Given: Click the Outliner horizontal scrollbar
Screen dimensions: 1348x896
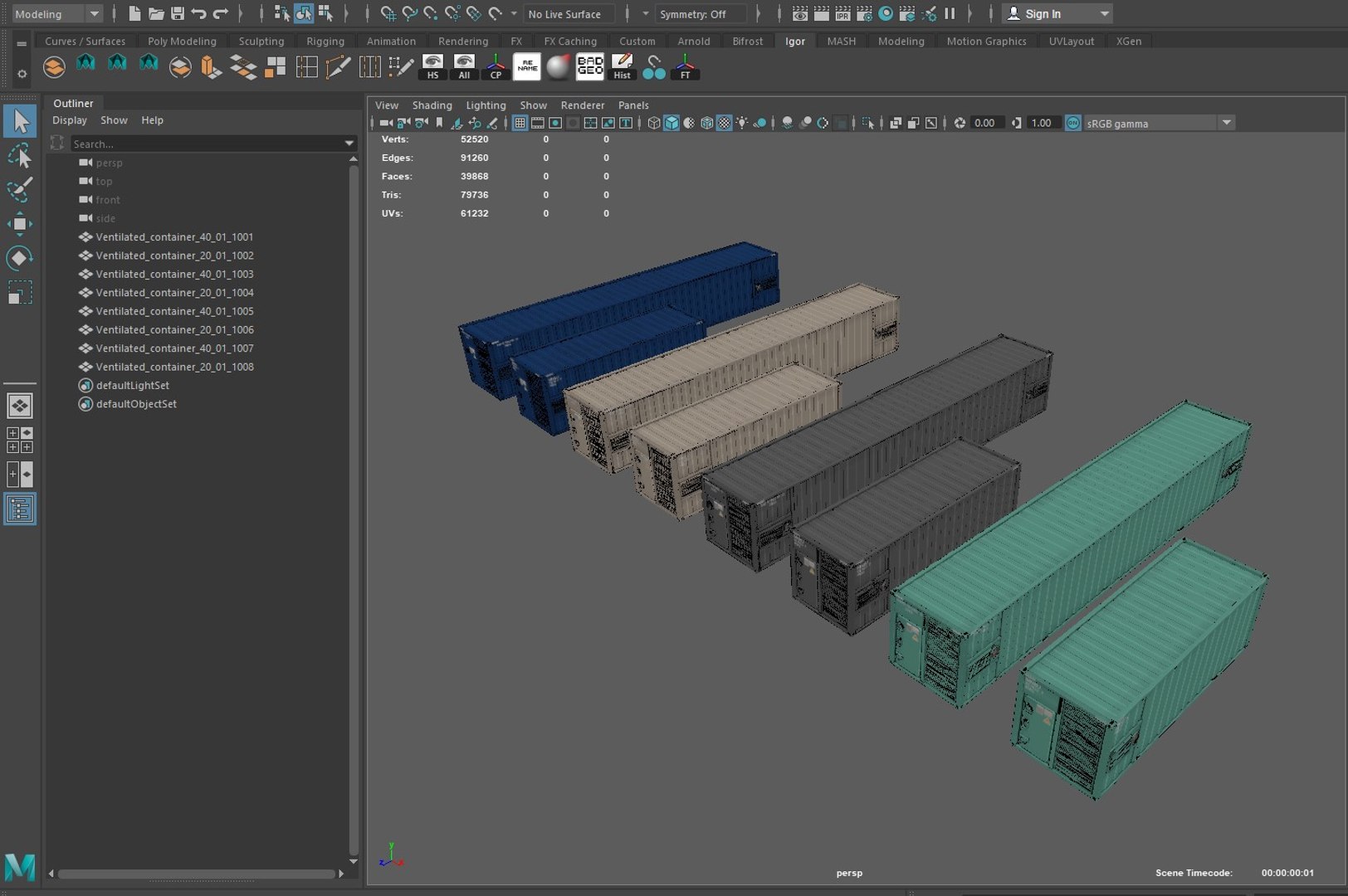Looking at the screenshot, I should [196, 874].
